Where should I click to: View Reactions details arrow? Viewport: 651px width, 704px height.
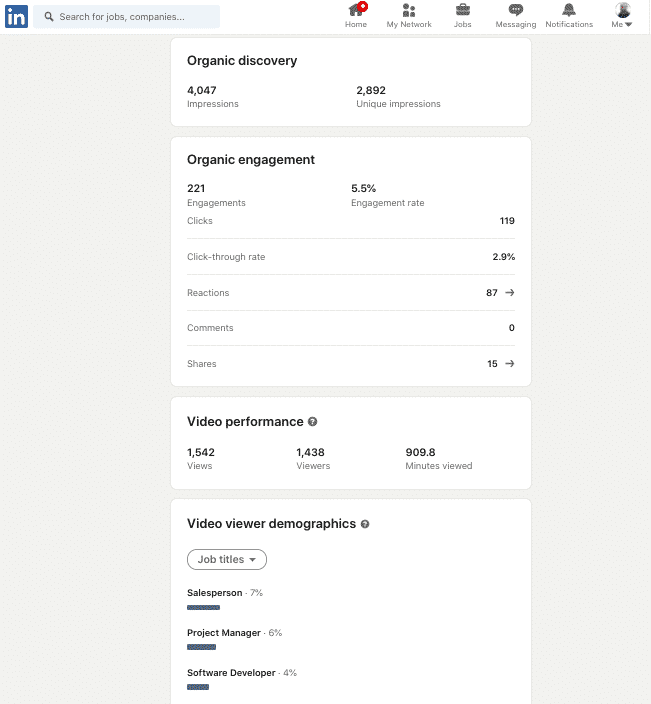tap(510, 293)
